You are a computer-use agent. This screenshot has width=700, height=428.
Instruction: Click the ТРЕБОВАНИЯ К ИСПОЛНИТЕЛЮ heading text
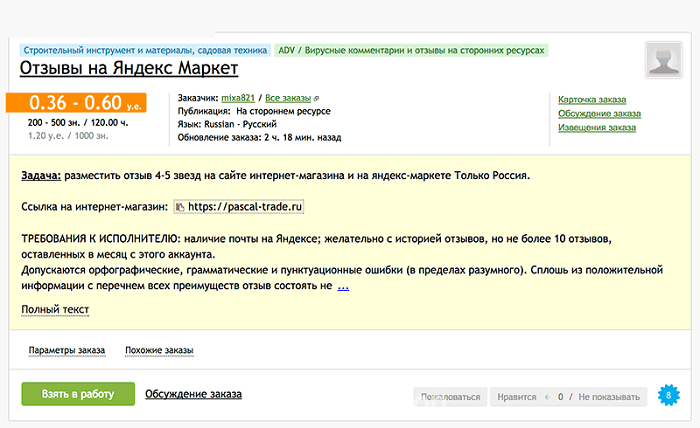coord(101,239)
